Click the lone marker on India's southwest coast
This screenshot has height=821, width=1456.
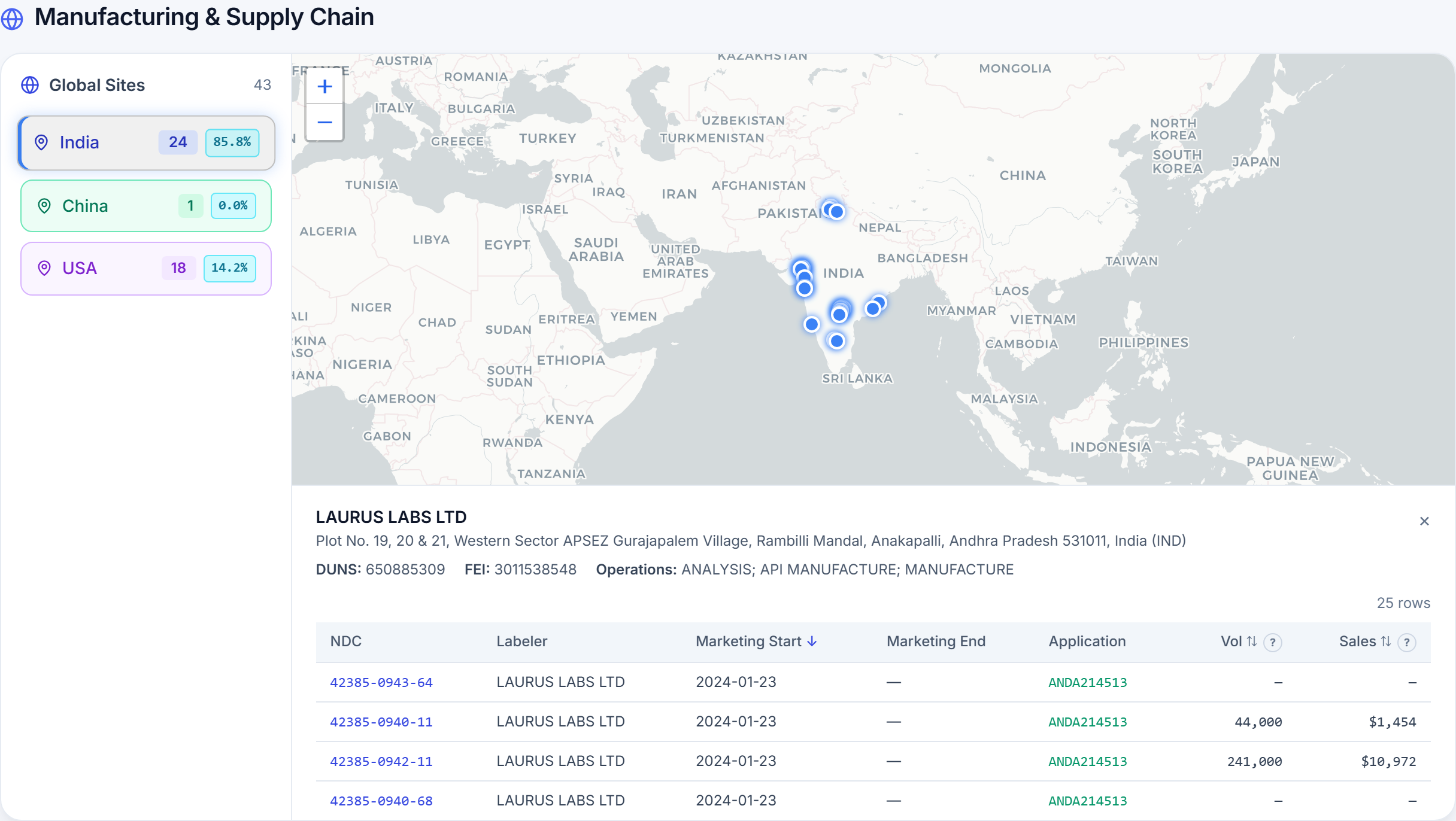(x=812, y=324)
